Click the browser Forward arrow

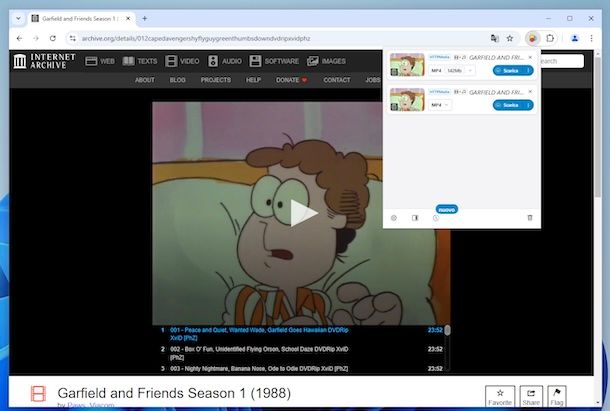(x=36, y=38)
